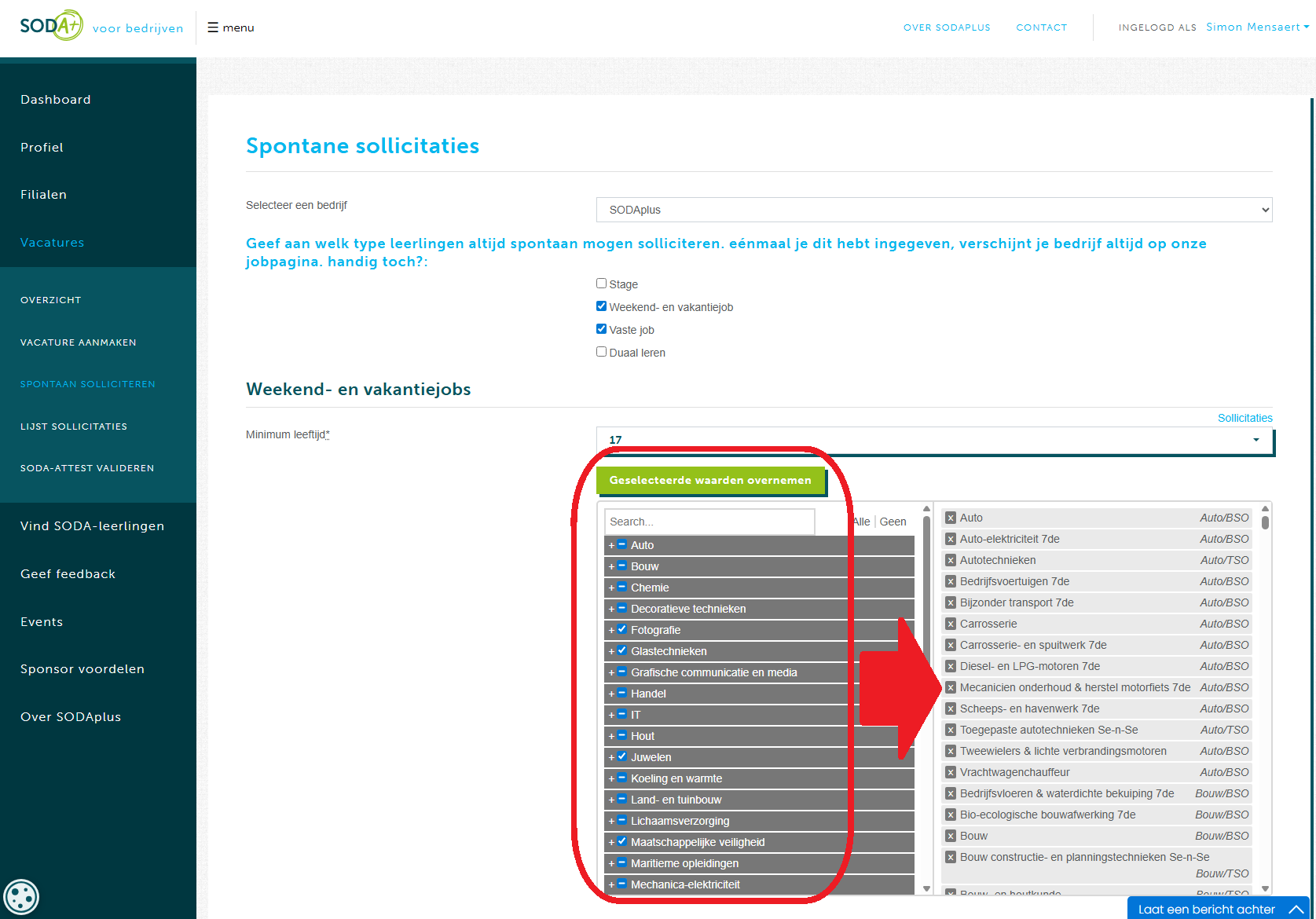The image size is (1316, 919).
Task: Open the Selecteer een bedrijf dropdown
Action: point(933,210)
